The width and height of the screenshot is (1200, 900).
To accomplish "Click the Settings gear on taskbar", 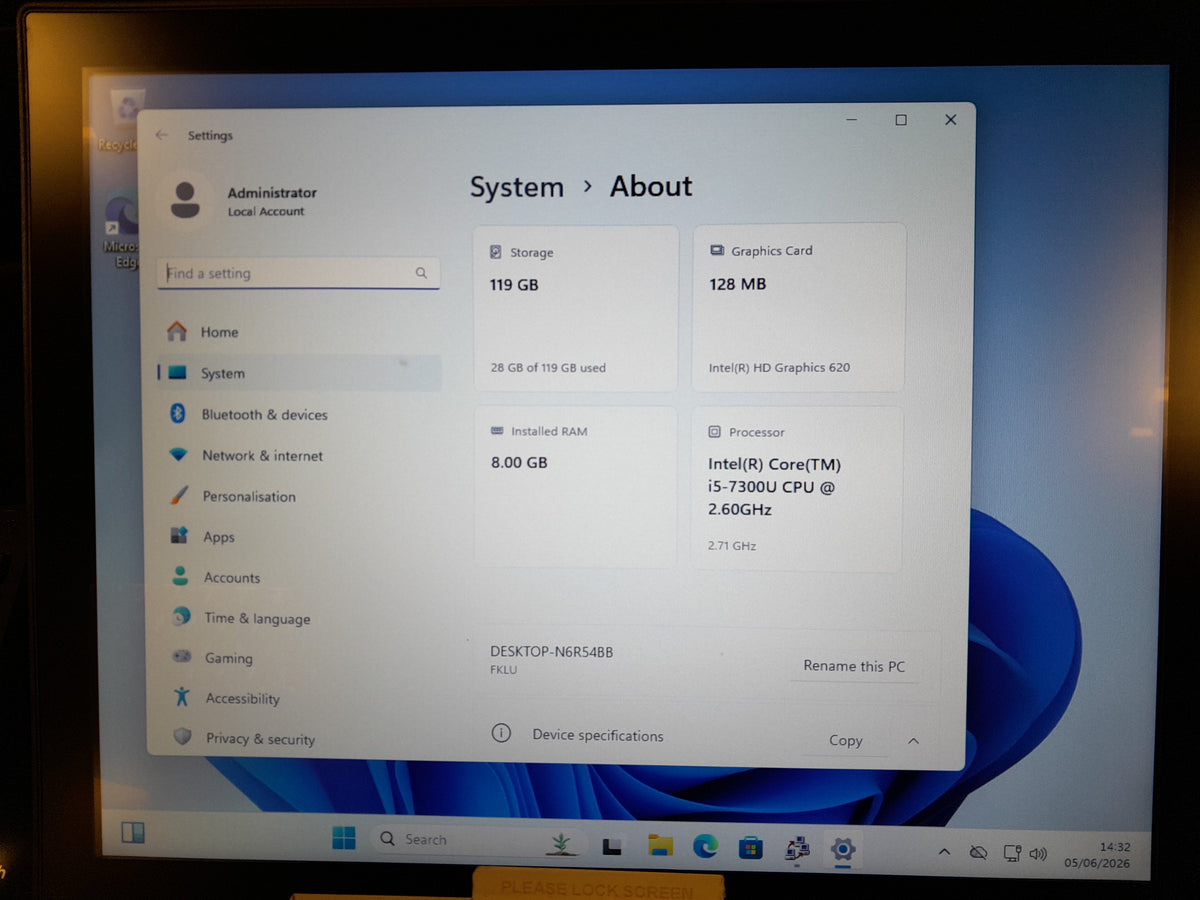I will [843, 850].
